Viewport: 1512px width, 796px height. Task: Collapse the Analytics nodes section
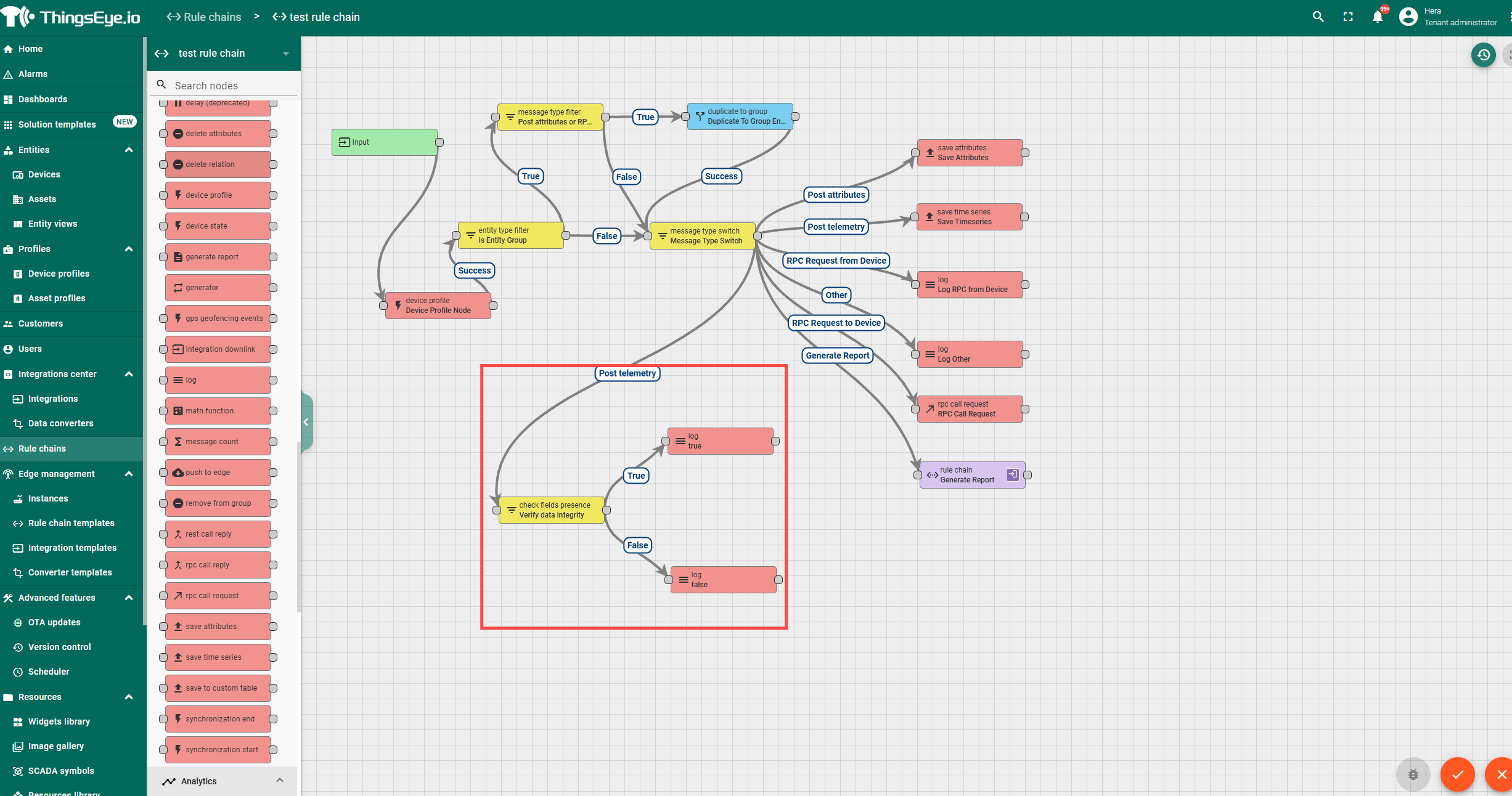280,781
